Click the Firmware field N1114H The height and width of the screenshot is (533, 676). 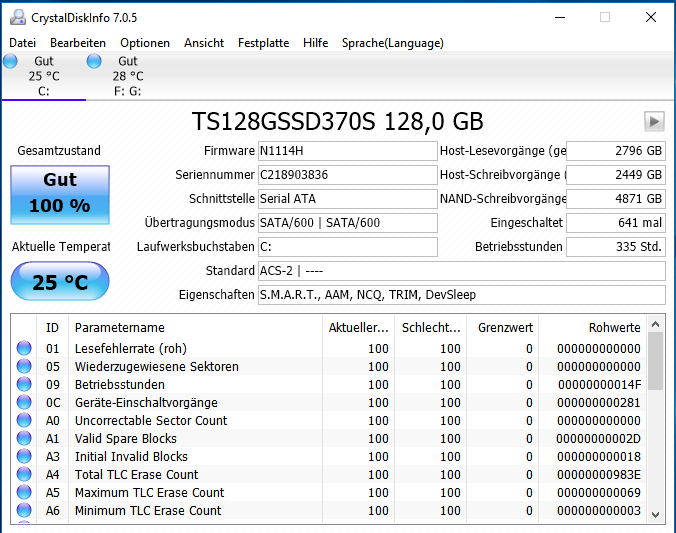[348, 151]
